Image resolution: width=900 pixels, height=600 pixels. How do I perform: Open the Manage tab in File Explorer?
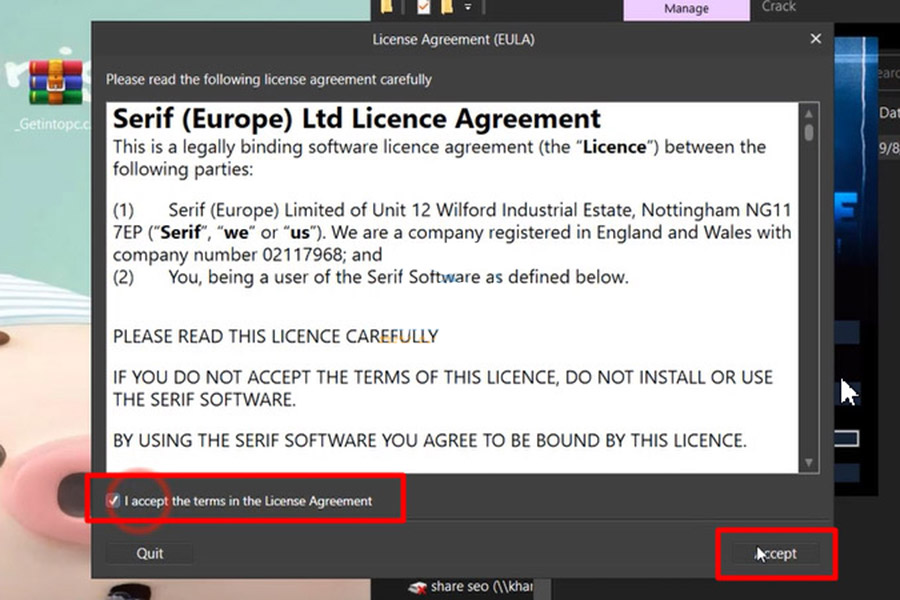tap(686, 9)
